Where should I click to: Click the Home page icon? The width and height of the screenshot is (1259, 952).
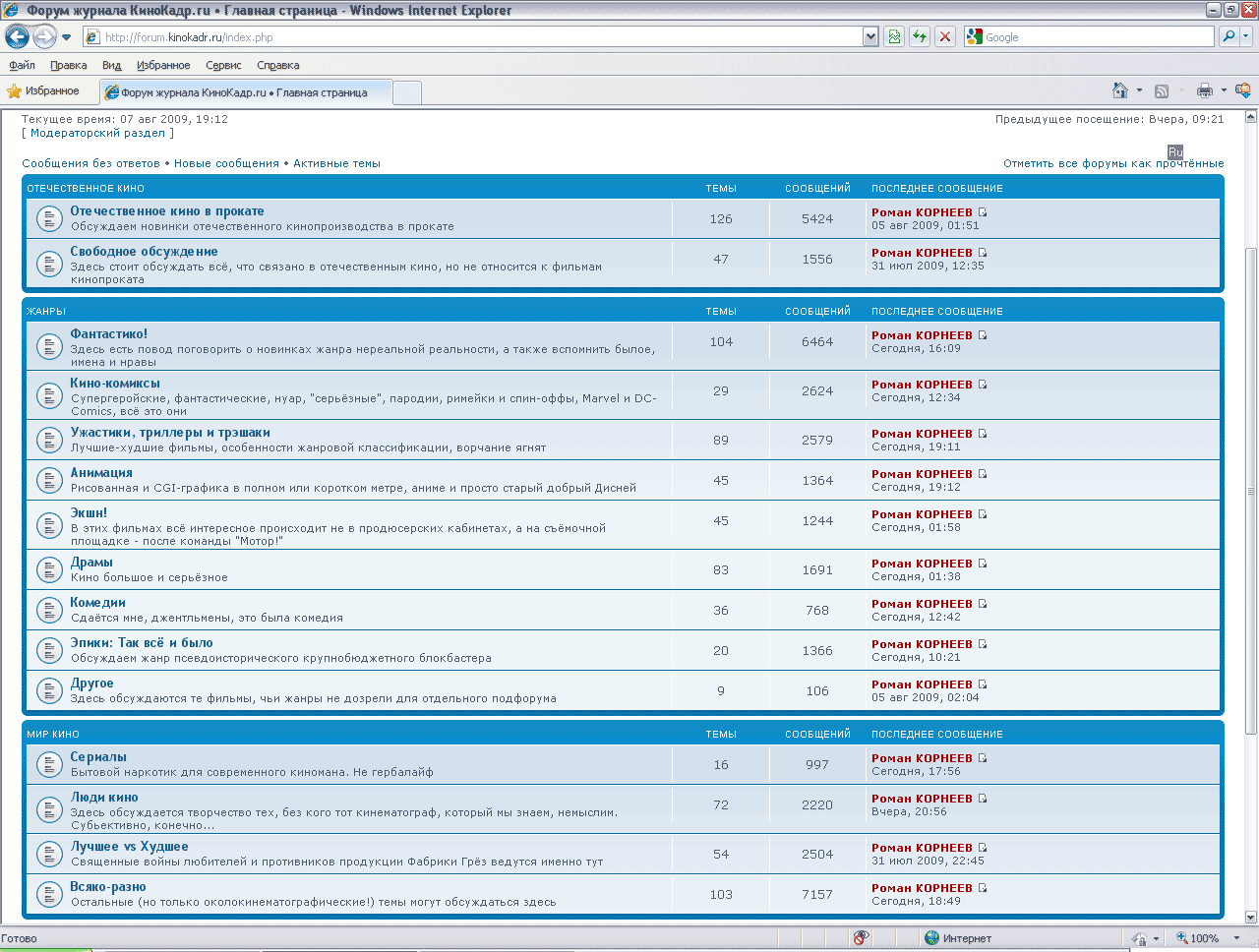coord(1119,91)
